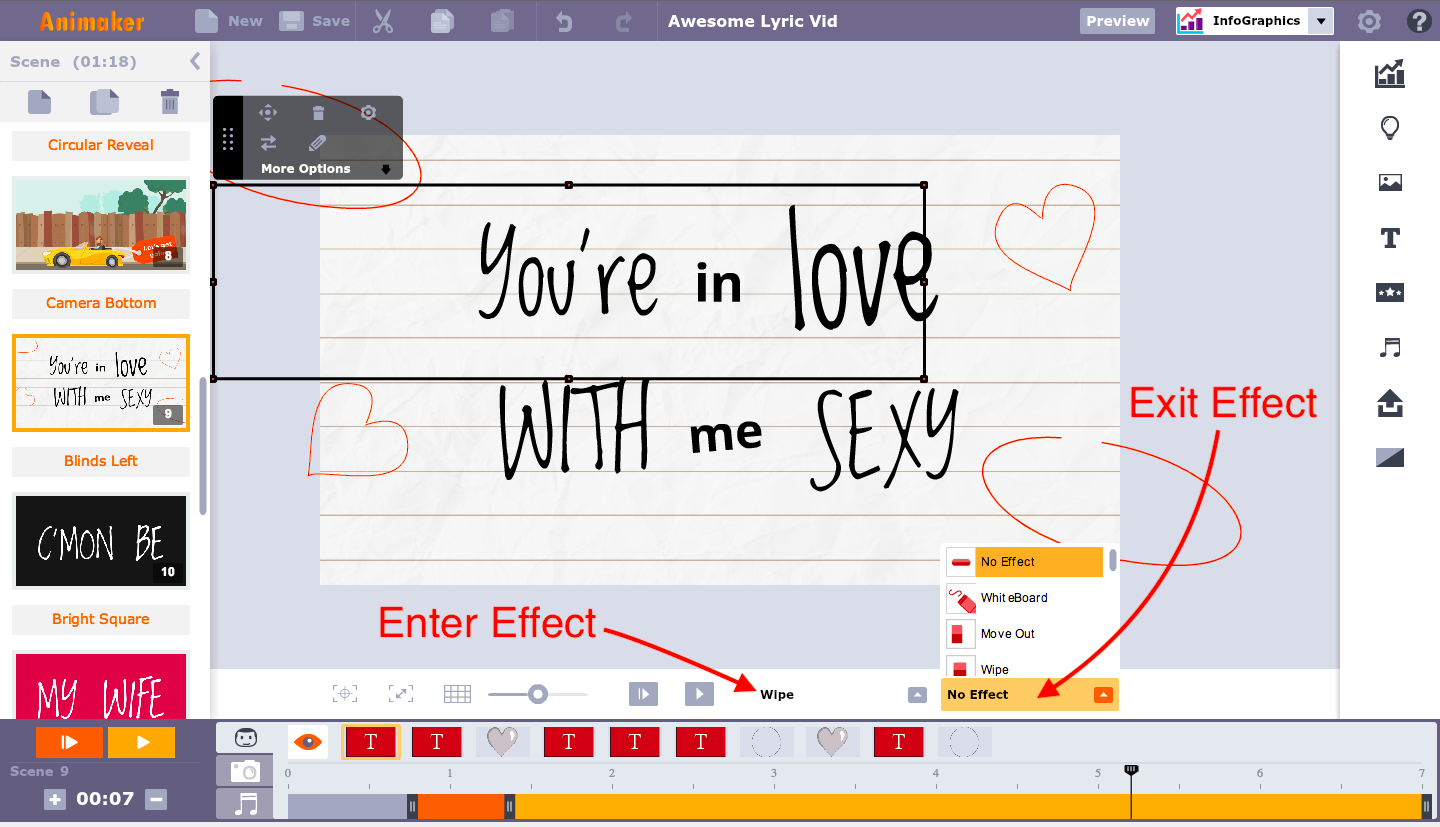Increase scene duration with plus button

click(55, 799)
